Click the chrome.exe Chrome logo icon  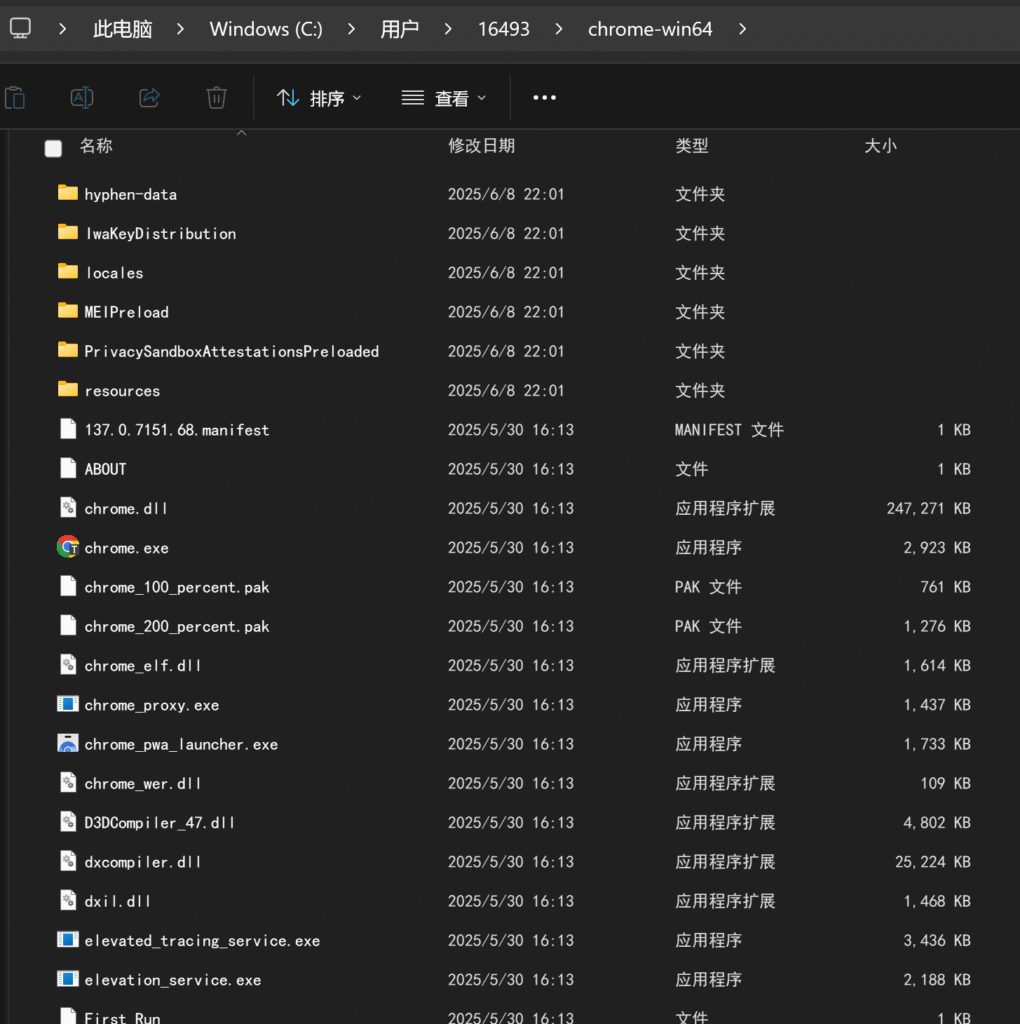coord(68,547)
